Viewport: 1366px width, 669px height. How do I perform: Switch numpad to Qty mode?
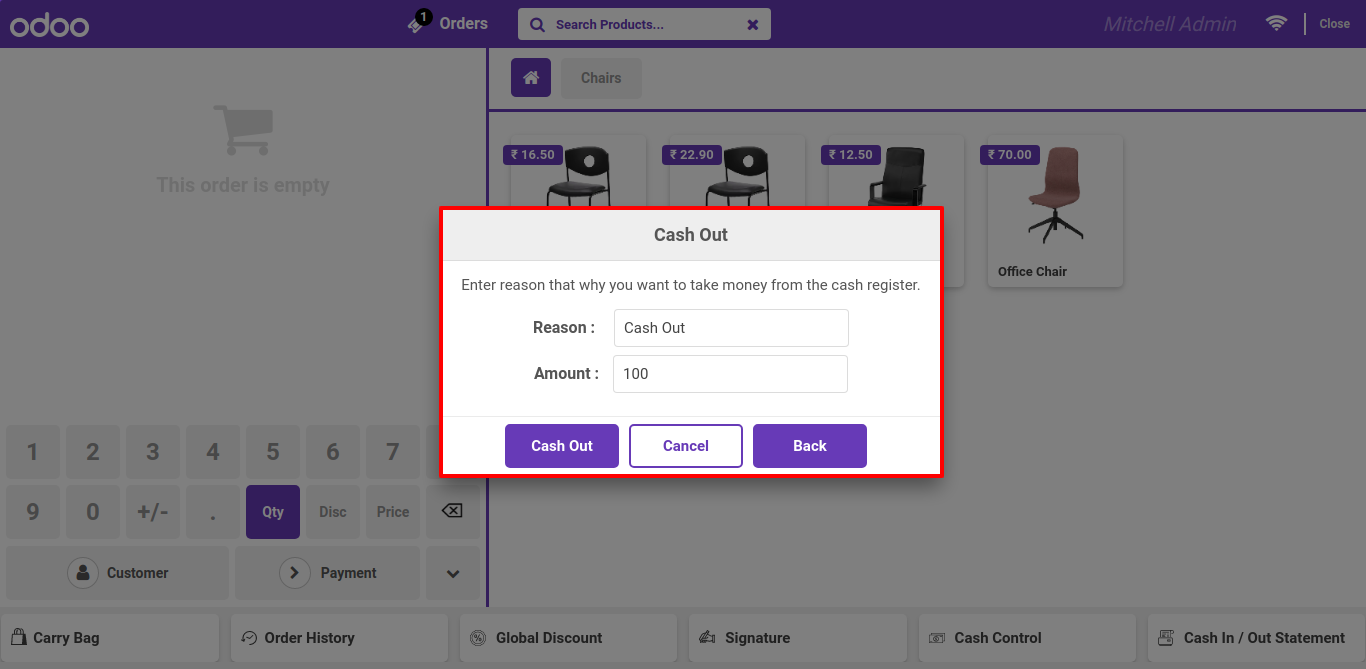[x=273, y=512]
